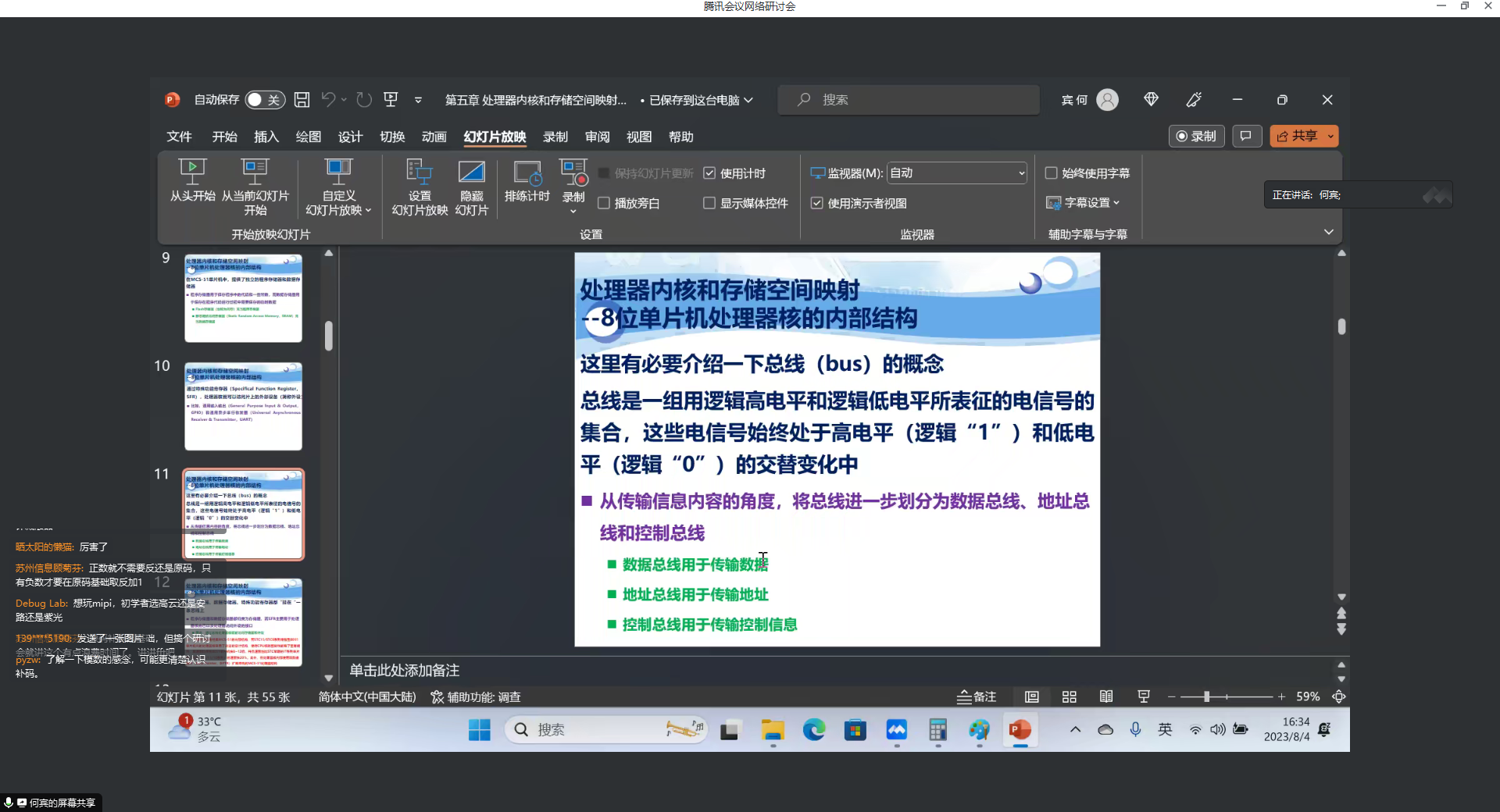The height and width of the screenshot is (812, 1500).
Task: Click Windows Start button
Action: [x=479, y=730]
